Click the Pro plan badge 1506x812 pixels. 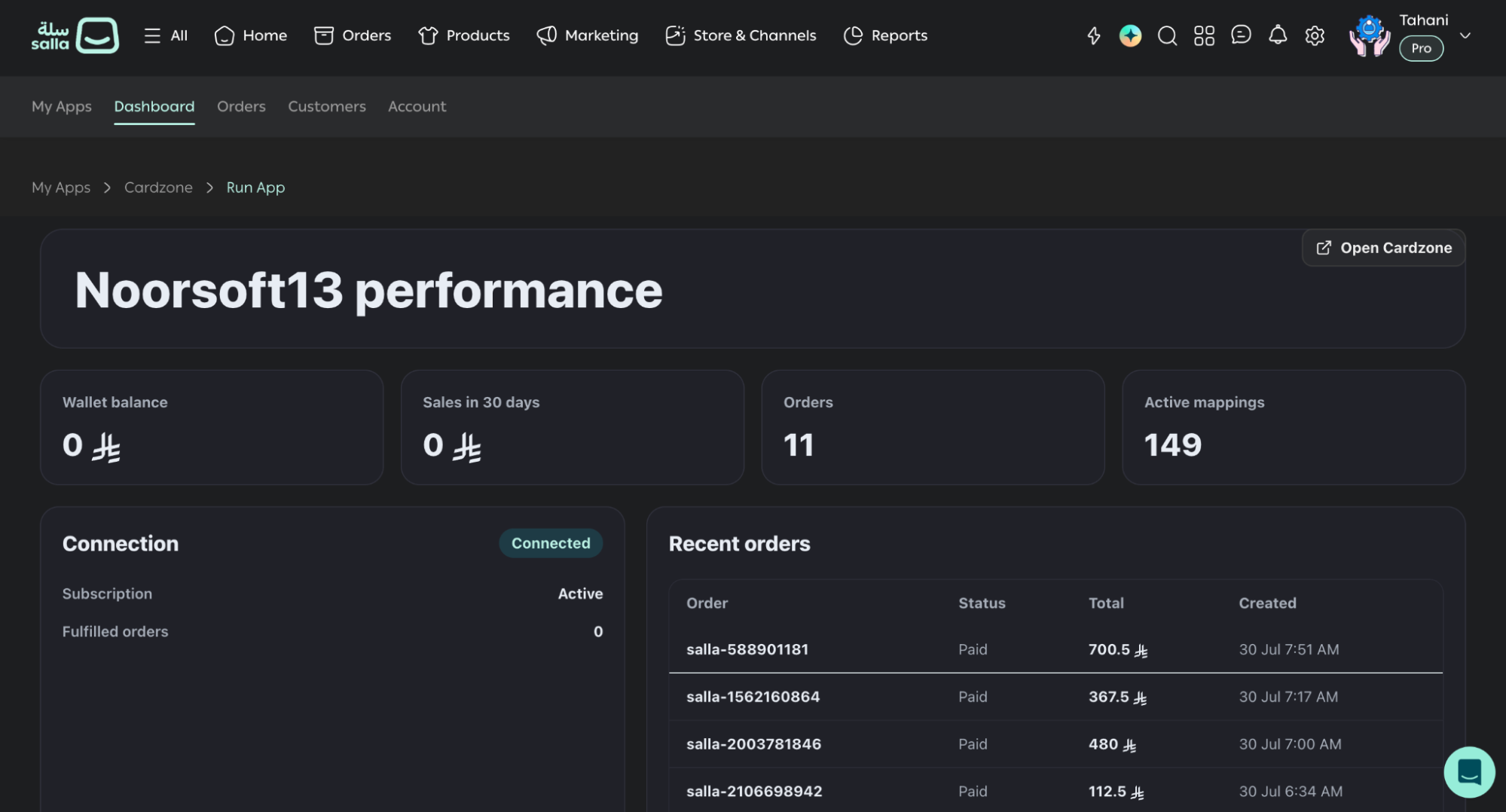point(1421,48)
